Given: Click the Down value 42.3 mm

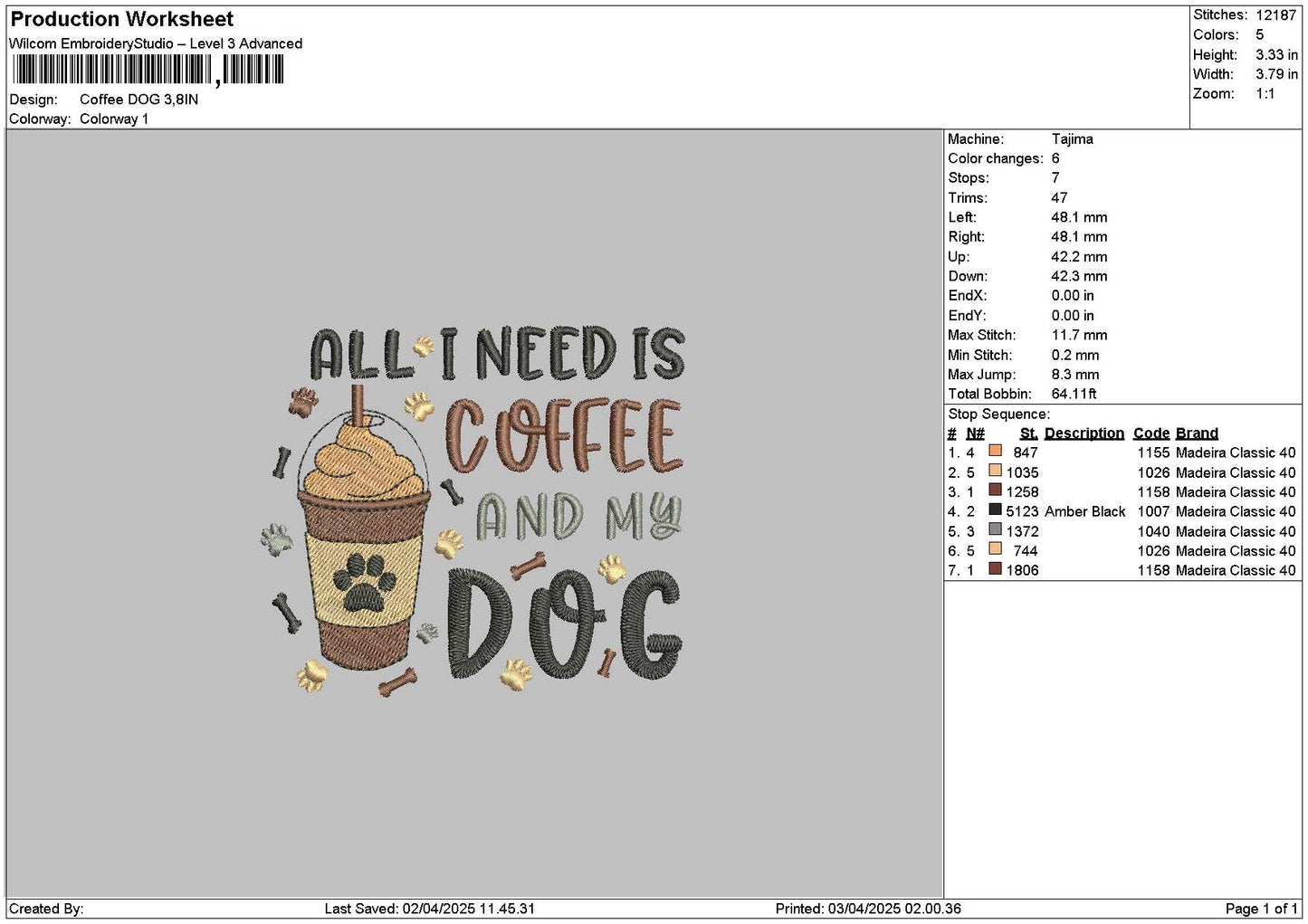Looking at the screenshot, I should pyautogui.click(x=1079, y=277).
